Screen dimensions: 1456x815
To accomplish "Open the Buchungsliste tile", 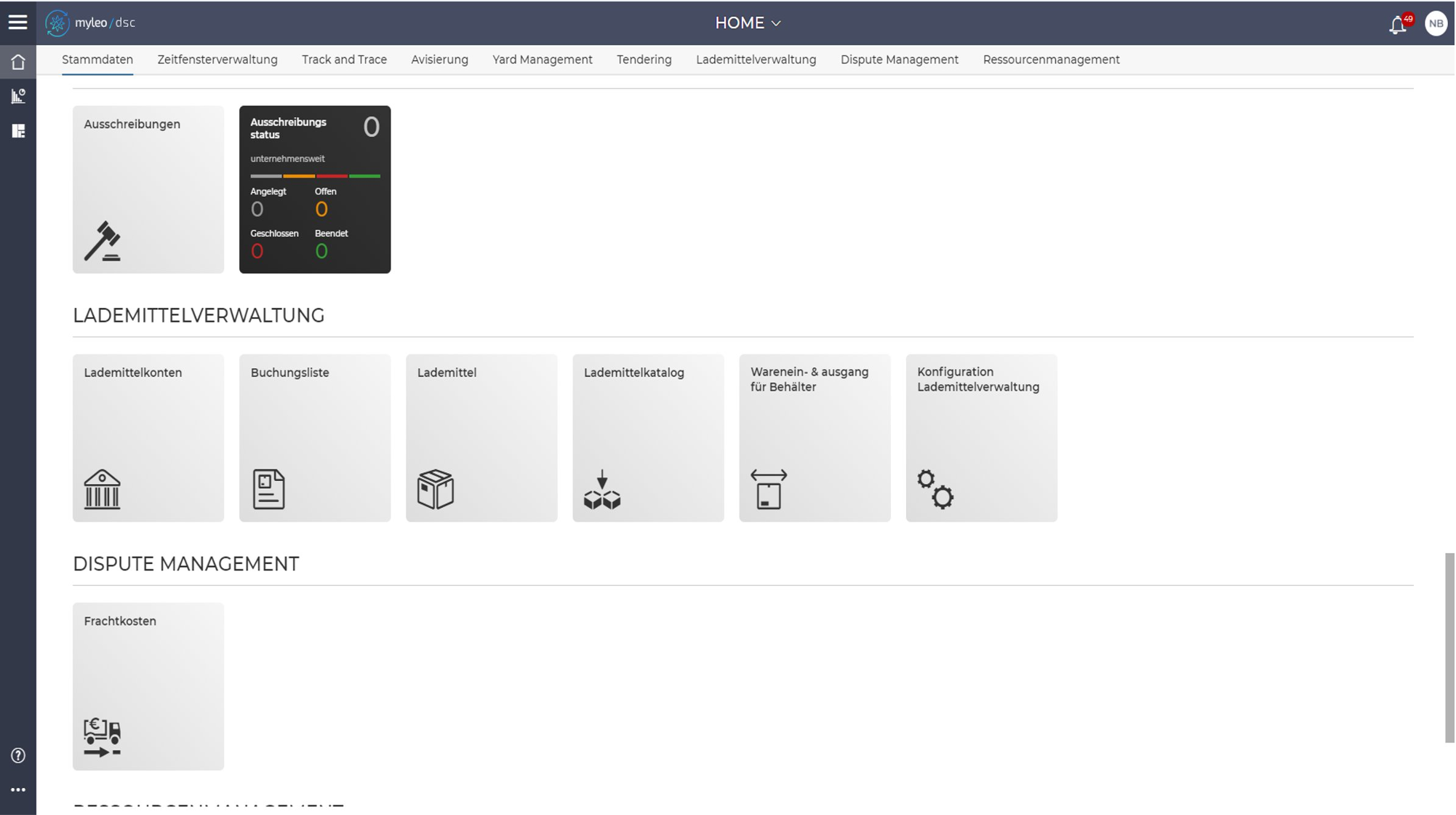I will click(x=314, y=437).
